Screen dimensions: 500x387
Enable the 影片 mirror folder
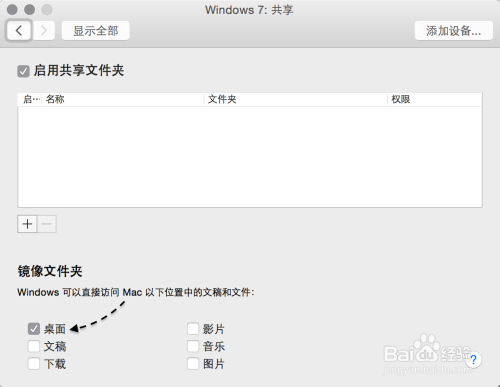click(193, 329)
